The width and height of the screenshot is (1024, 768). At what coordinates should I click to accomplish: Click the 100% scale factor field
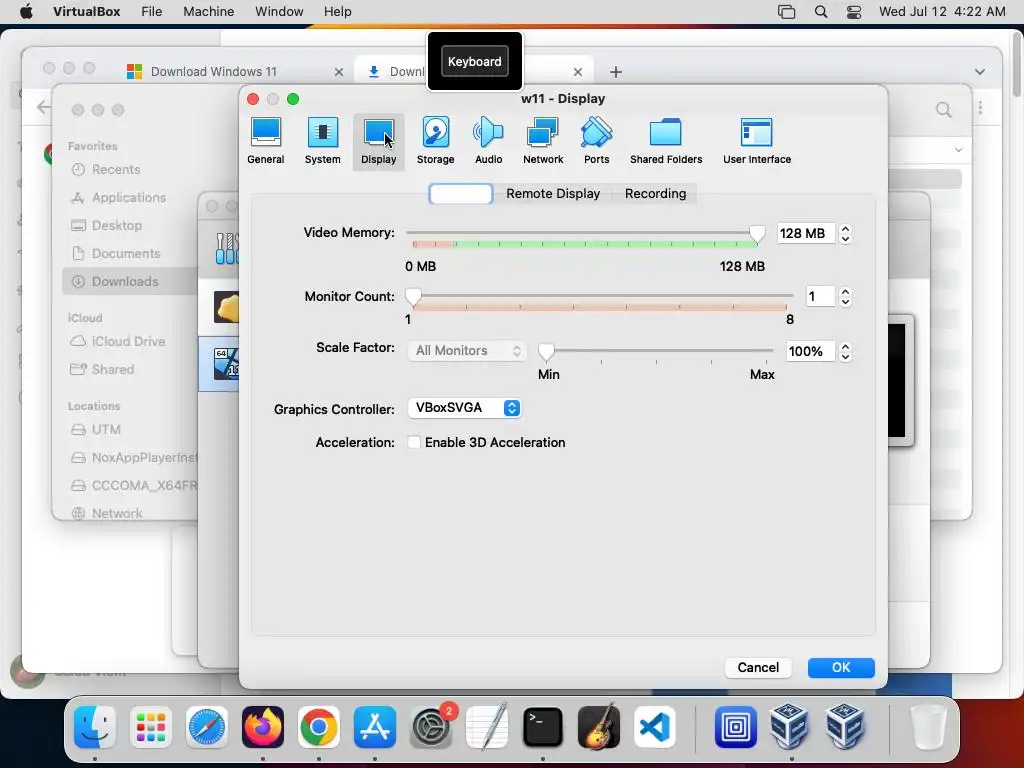[810, 351]
